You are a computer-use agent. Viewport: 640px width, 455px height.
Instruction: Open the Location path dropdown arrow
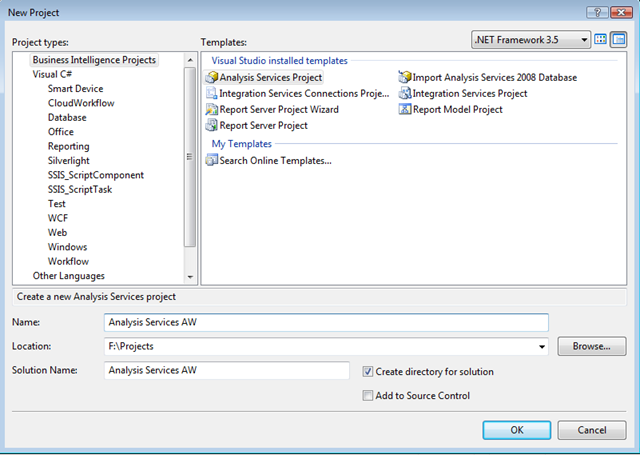click(x=542, y=346)
